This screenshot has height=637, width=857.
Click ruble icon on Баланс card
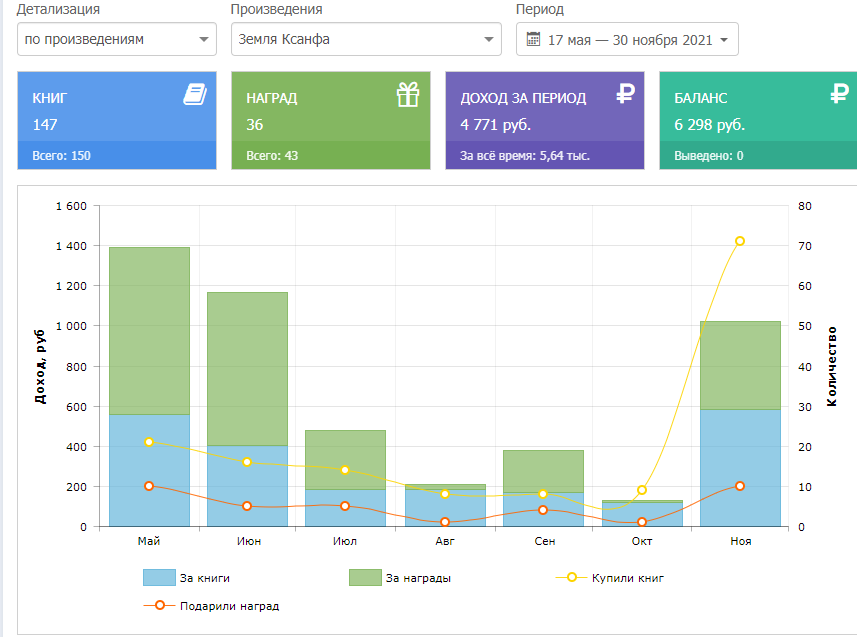pyautogui.click(x=839, y=95)
